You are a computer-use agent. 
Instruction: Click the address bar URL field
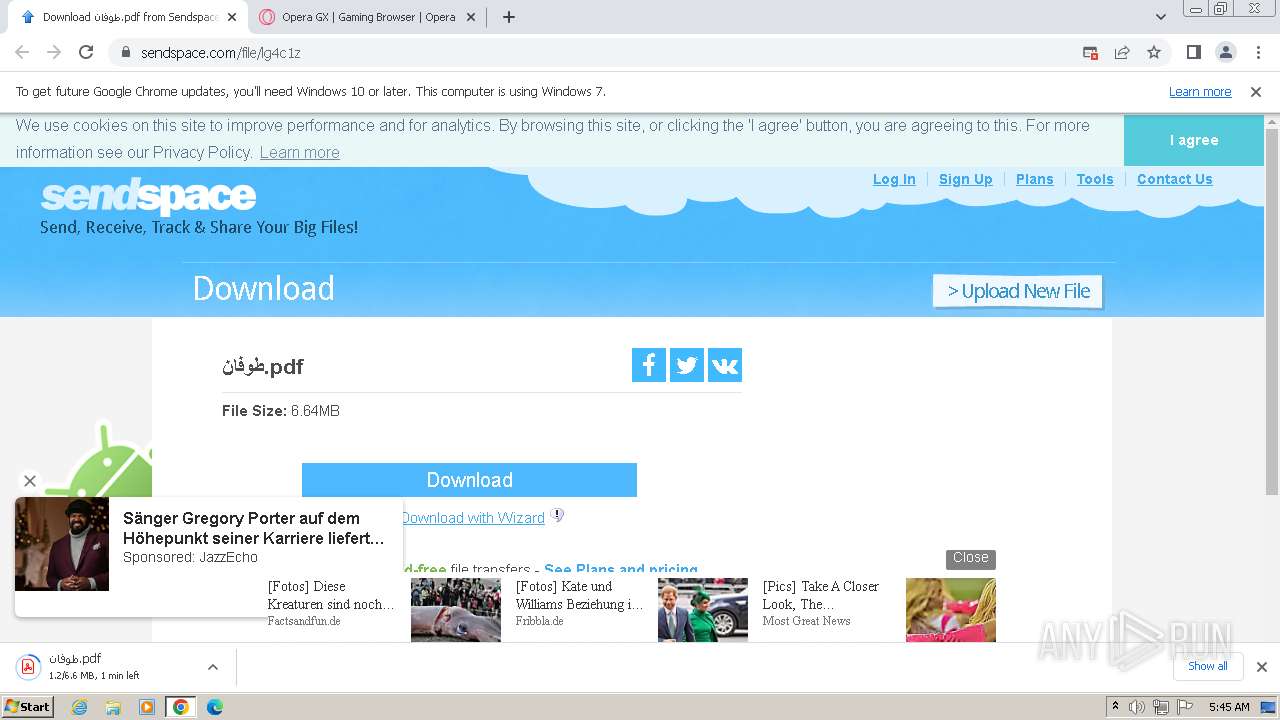pyautogui.click(x=600, y=52)
